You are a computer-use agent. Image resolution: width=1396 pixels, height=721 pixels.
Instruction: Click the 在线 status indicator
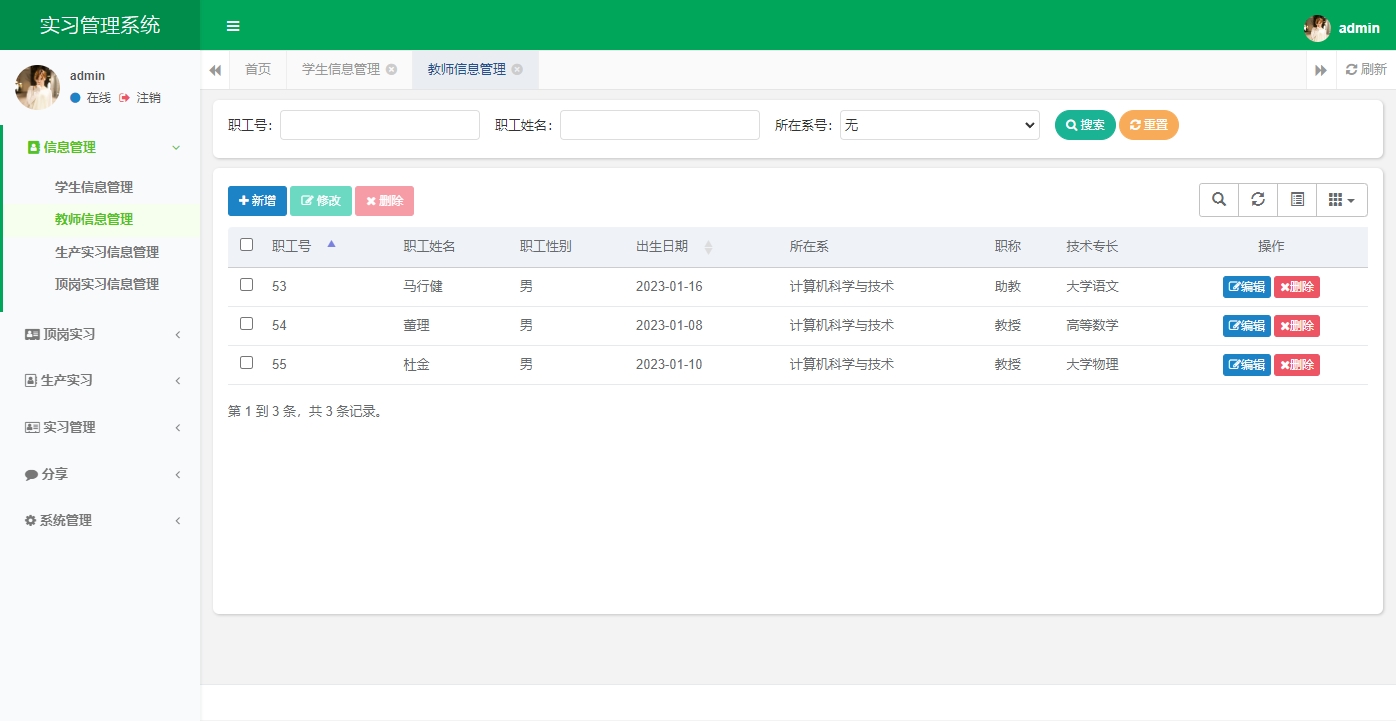pyautogui.click(x=90, y=98)
